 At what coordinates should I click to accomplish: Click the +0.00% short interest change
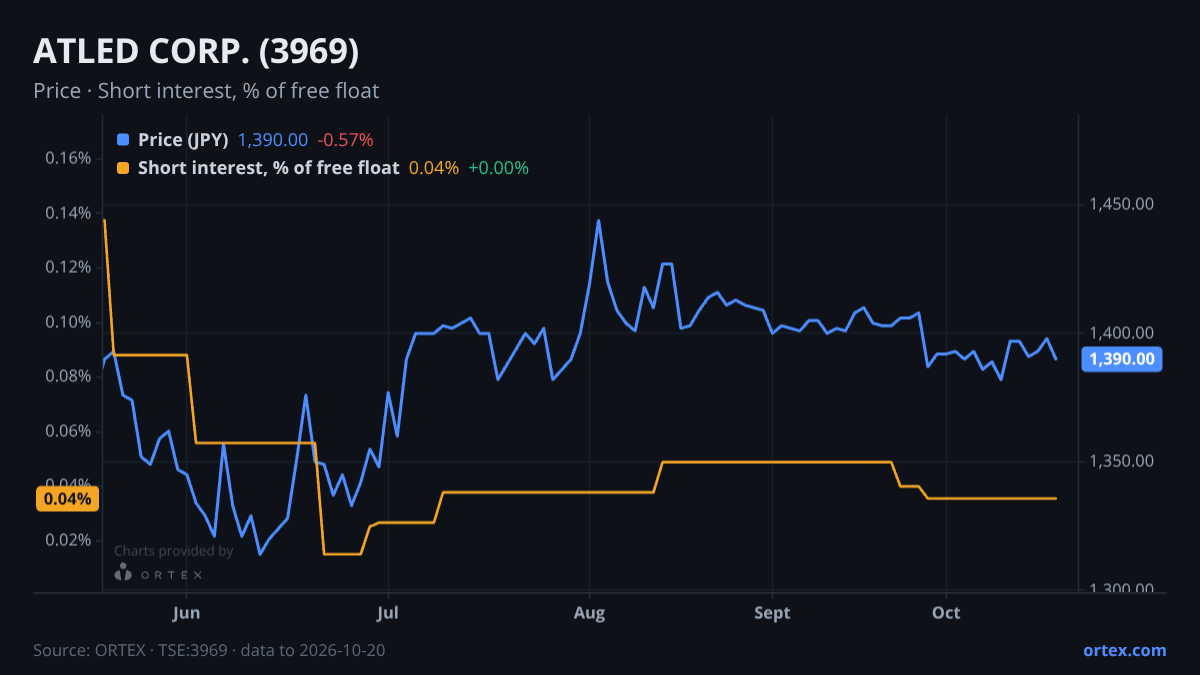tap(498, 168)
